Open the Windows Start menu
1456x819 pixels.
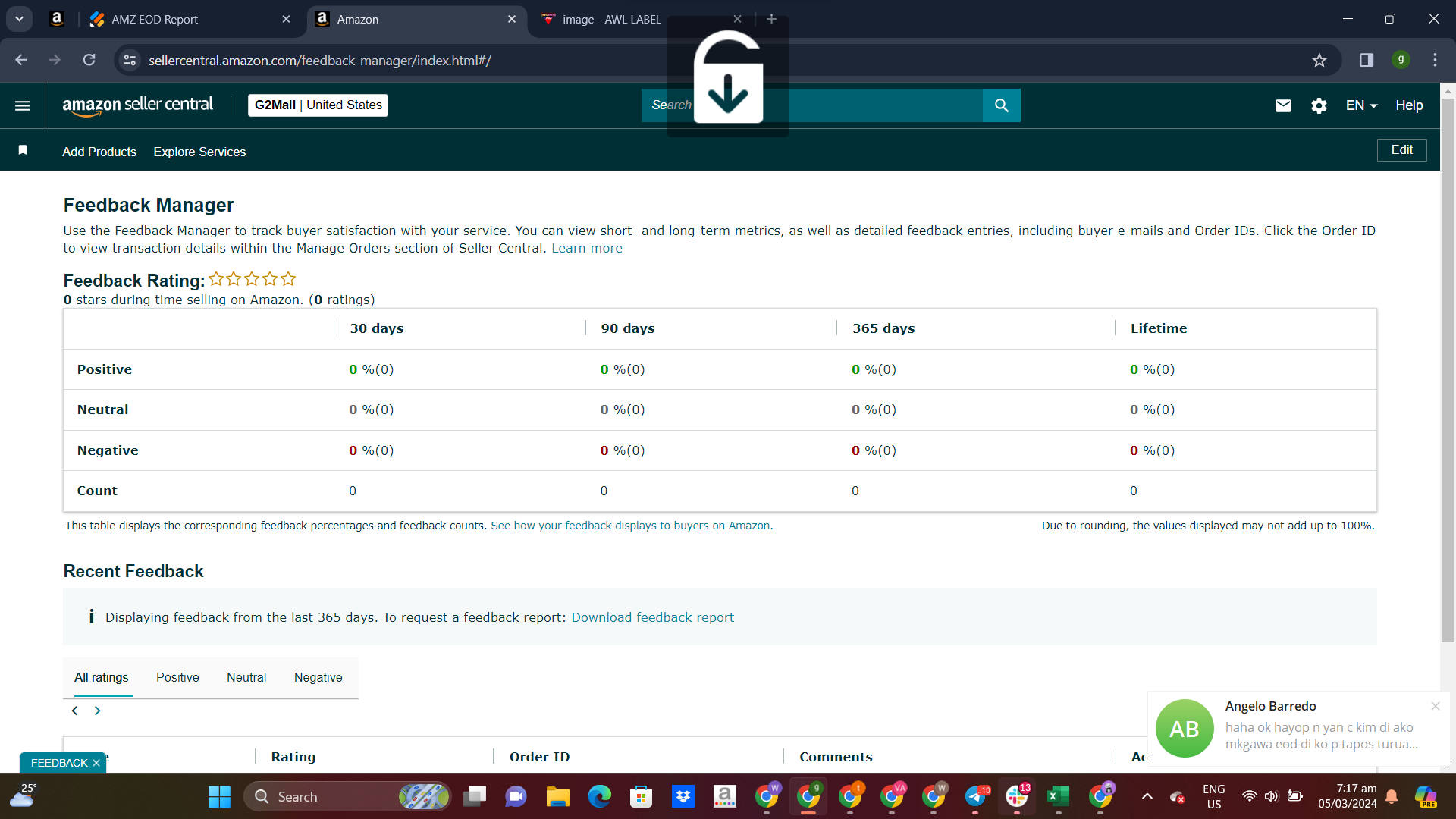219,796
